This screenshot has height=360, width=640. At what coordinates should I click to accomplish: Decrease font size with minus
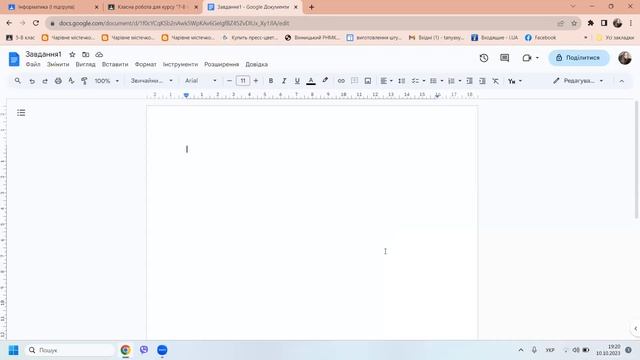click(229, 81)
